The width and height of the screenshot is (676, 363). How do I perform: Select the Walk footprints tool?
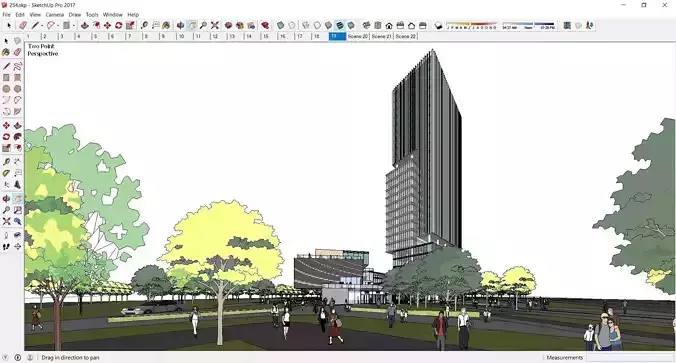pos(6,247)
